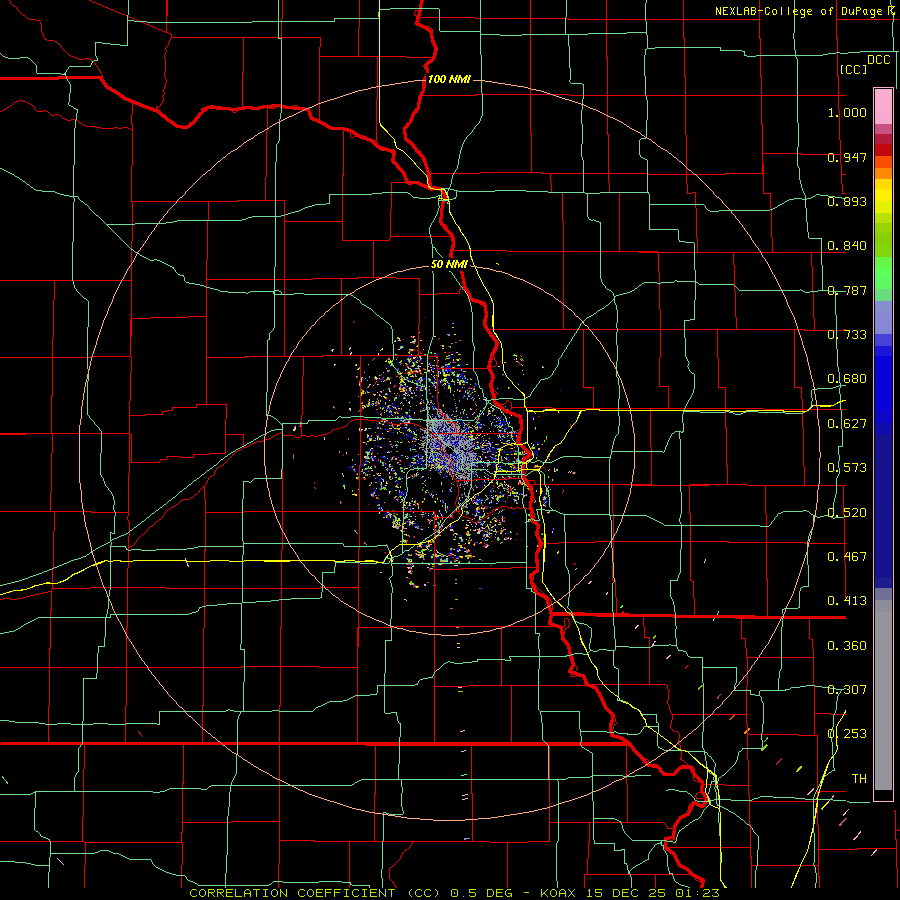Click the 0.573 scale value
This screenshot has height=900, width=900.
pyautogui.click(x=847, y=468)
